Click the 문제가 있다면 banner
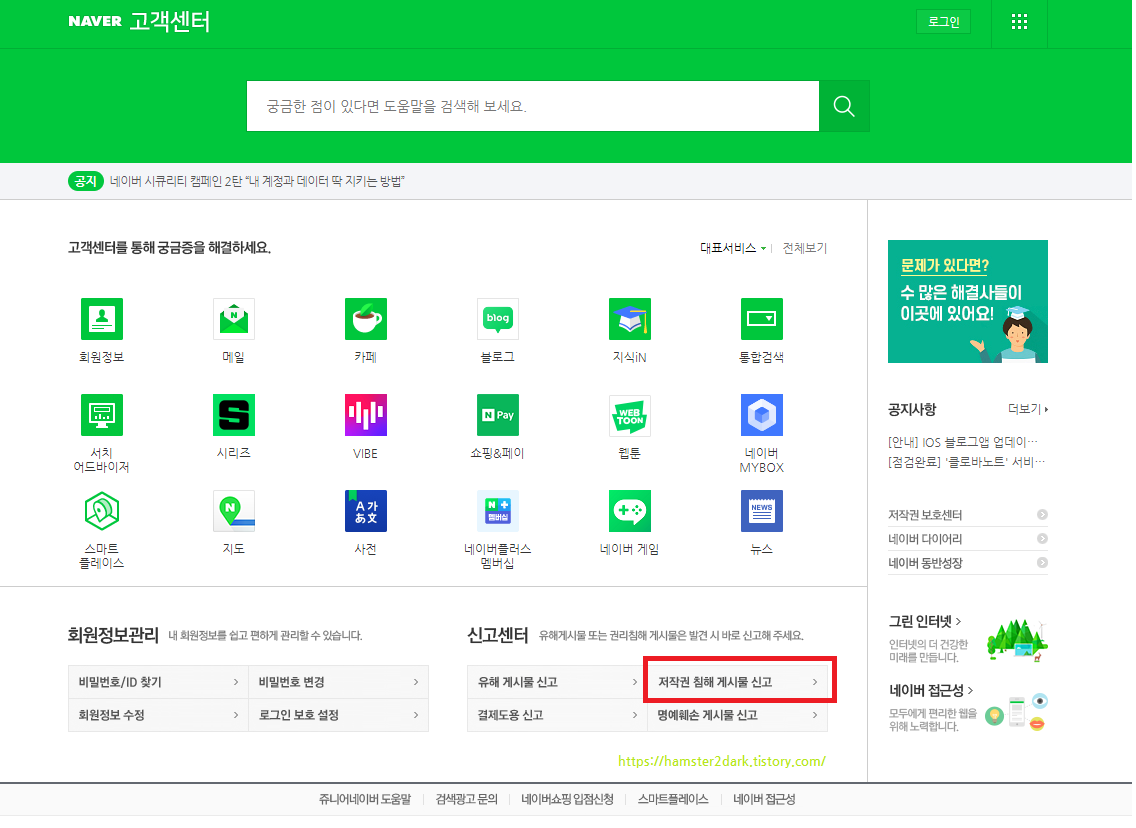 [x=968, y=302]
